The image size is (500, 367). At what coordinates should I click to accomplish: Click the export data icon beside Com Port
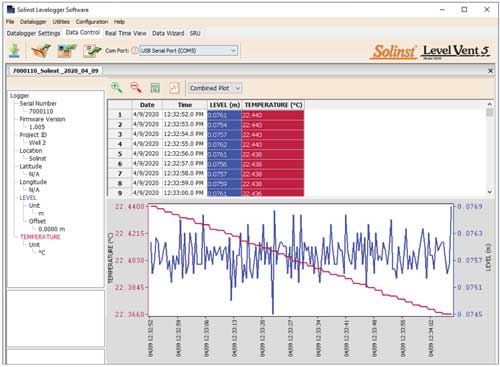click(x=92, y=51)
